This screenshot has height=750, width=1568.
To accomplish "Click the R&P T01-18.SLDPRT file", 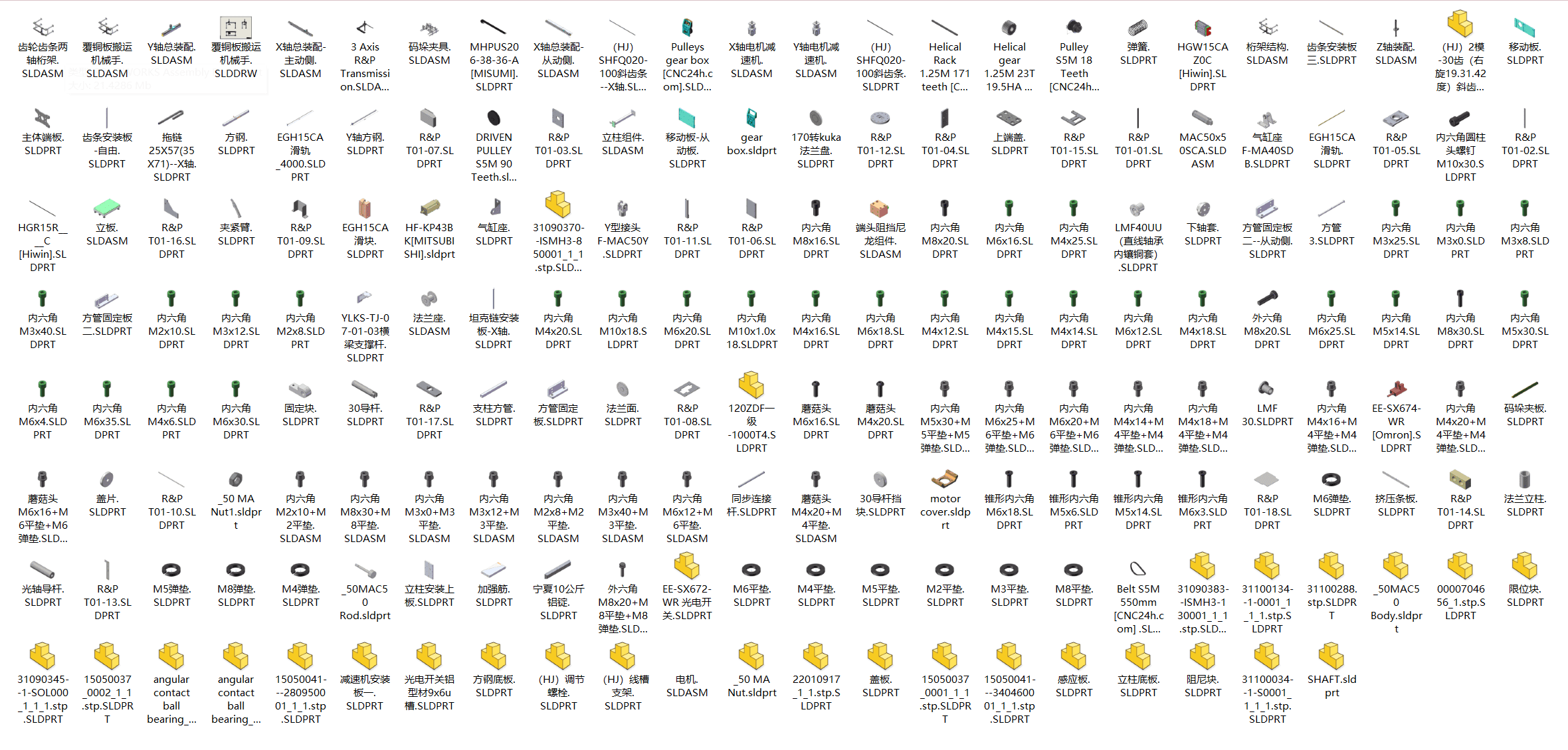I will coord(1267,500).
